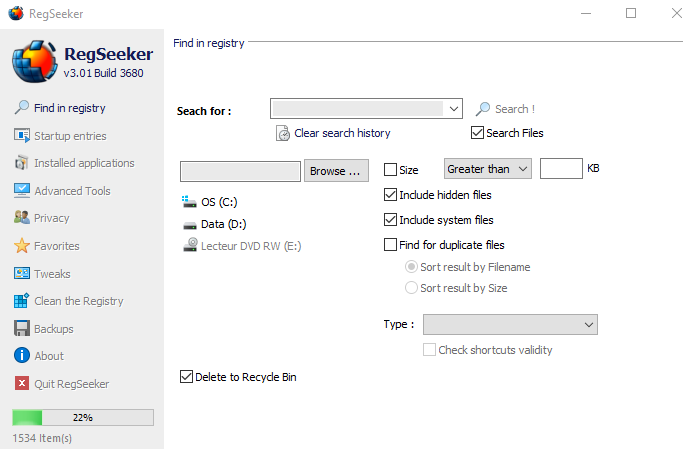This screenshot has height=449, width=700.
Task: Click the folder path input field
Action: pos(240,171)
